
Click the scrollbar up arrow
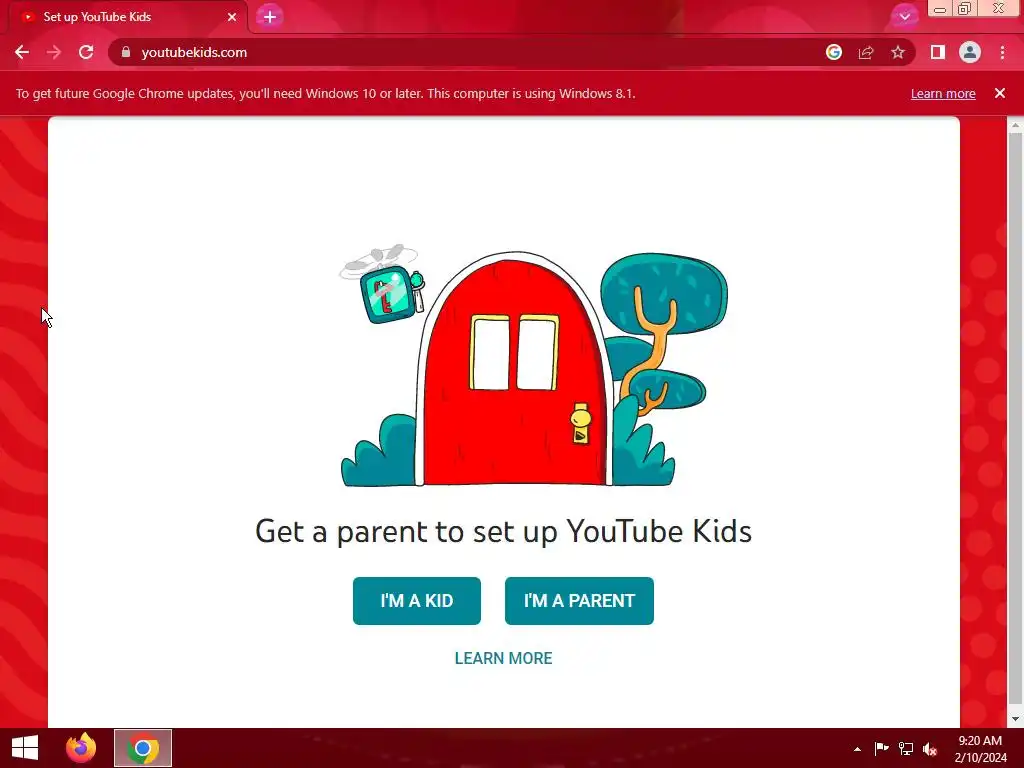(x=1015, y=124)
